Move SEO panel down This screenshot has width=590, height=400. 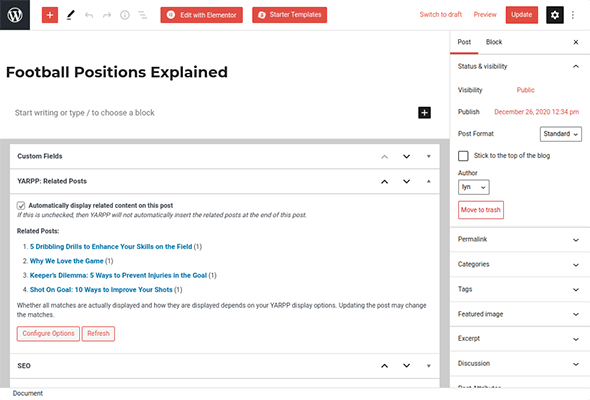[x=406, y=366]
